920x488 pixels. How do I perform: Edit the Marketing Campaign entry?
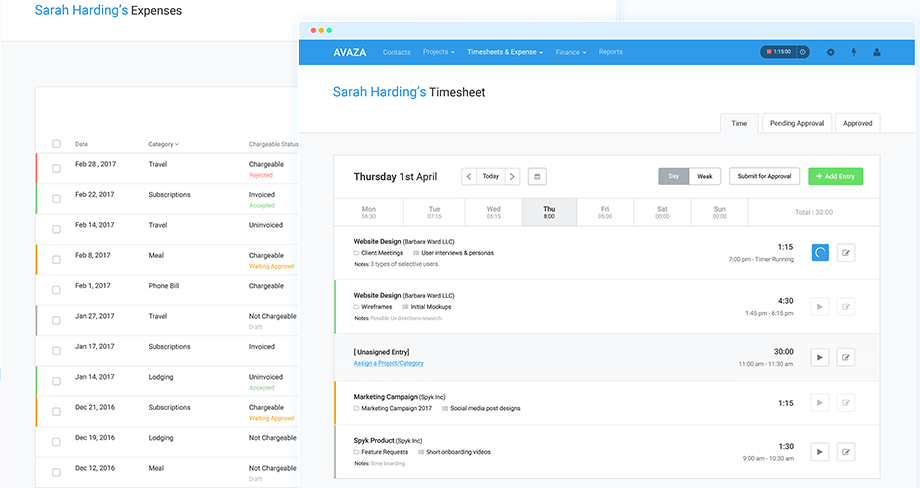click(x=845, y=403)
